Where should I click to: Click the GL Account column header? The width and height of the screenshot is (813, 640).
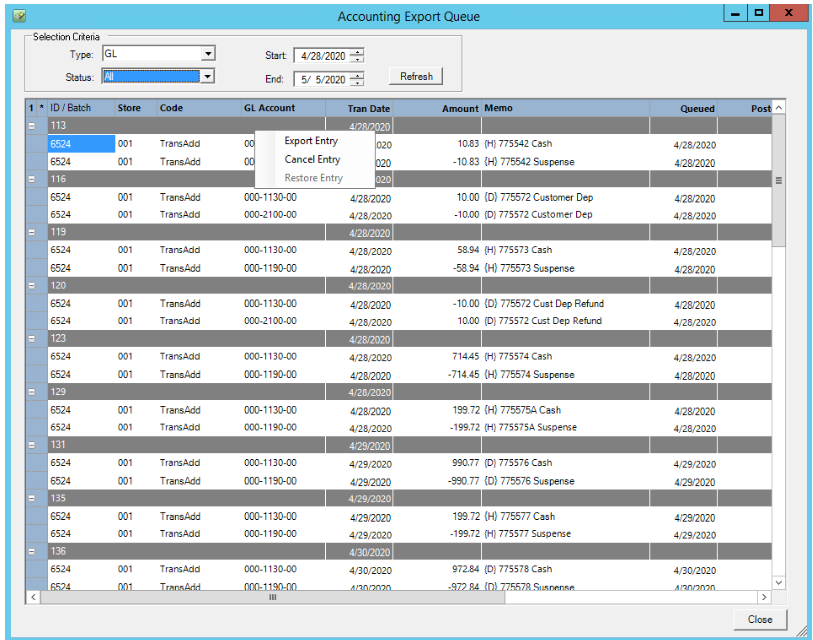[x=269, y=108]
